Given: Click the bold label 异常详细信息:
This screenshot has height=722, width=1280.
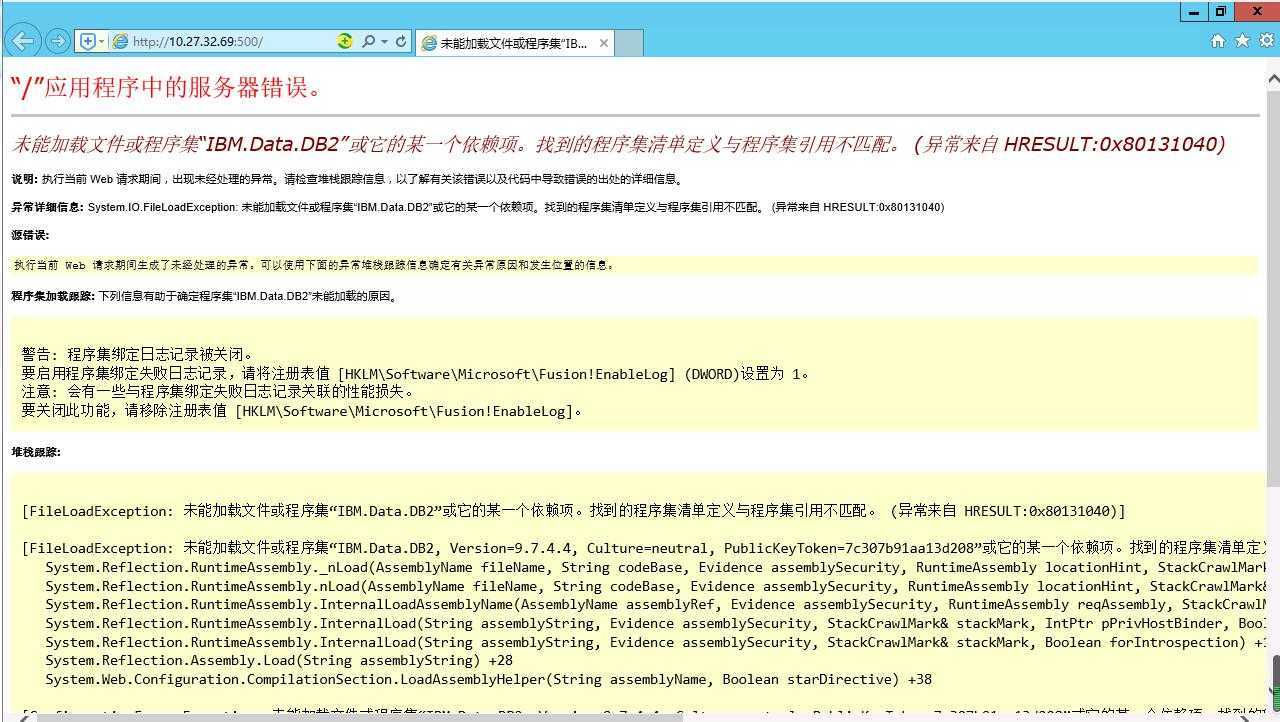Looking at the screenshot, I should point(47,207).
